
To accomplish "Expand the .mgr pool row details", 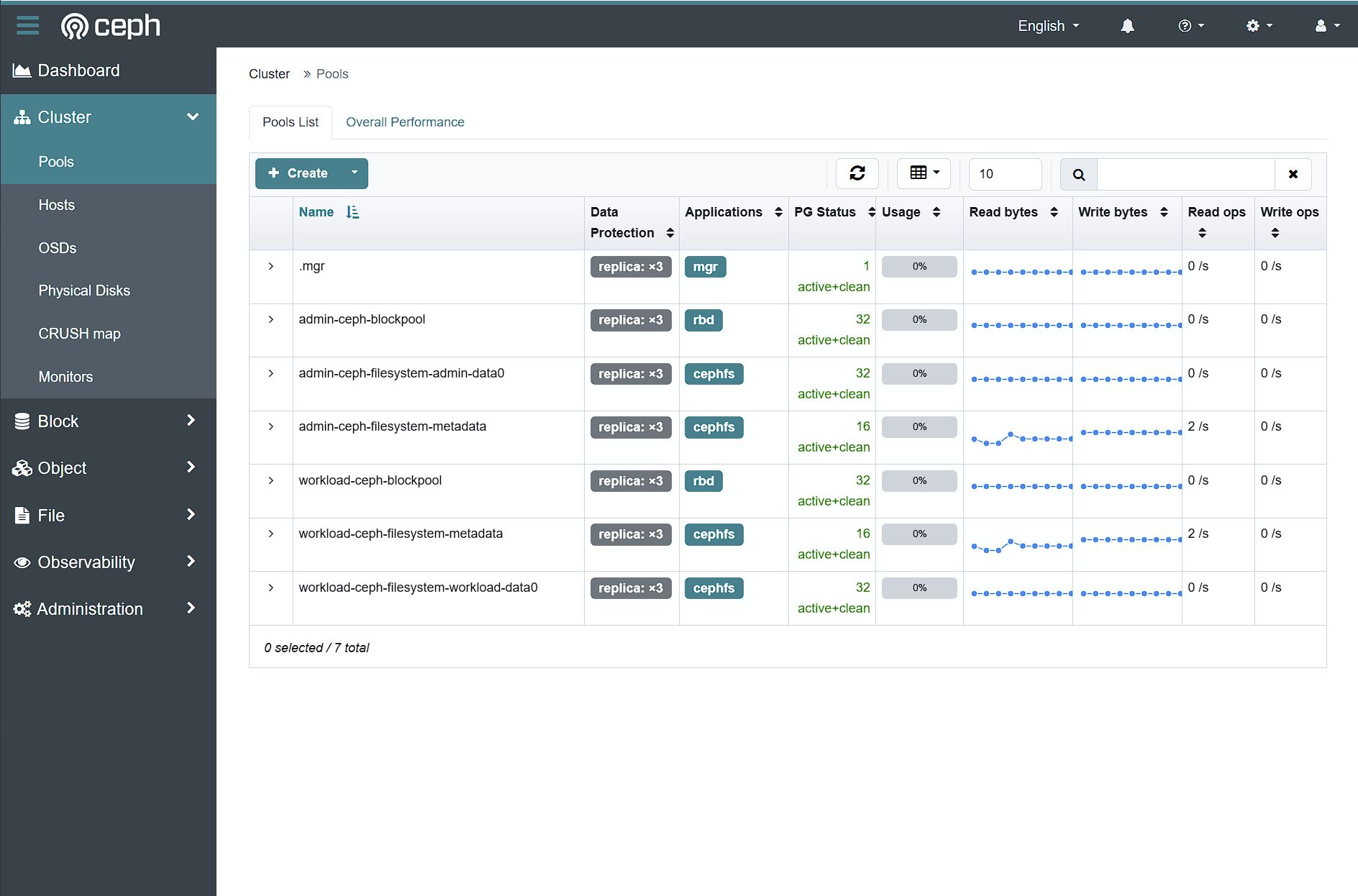I will pos(271,266).
